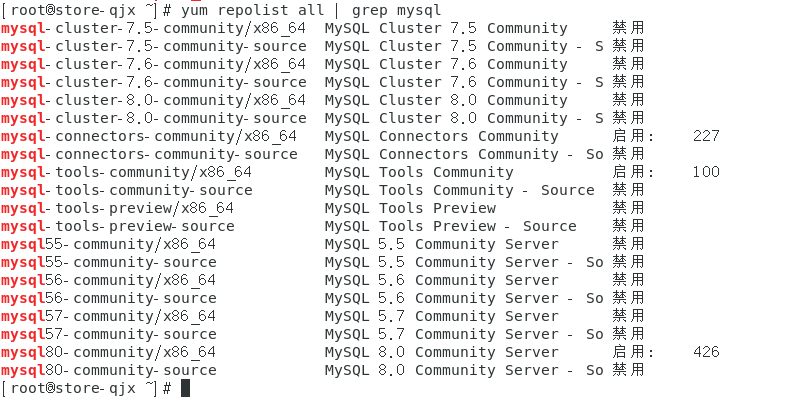The width and height of the screenshot is (786, 401).
Task: Click the 'MySQL Tools Preview - Source' description
Action: (x=451, y=226)
